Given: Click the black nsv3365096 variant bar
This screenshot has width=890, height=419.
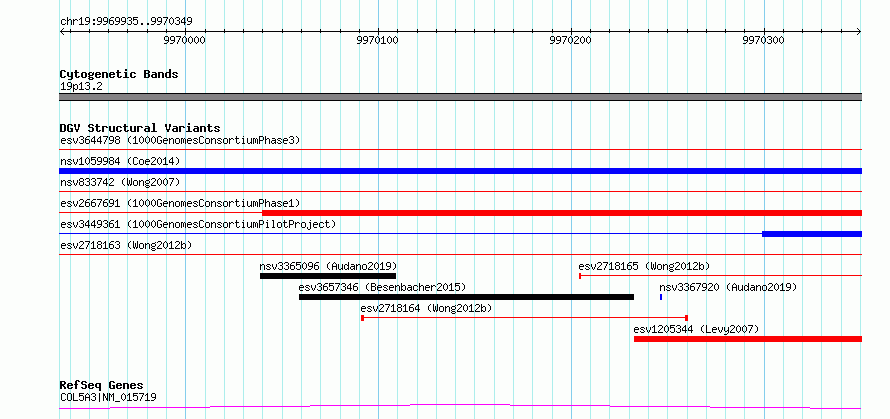Looking at the screenshot, I should 328,276.
